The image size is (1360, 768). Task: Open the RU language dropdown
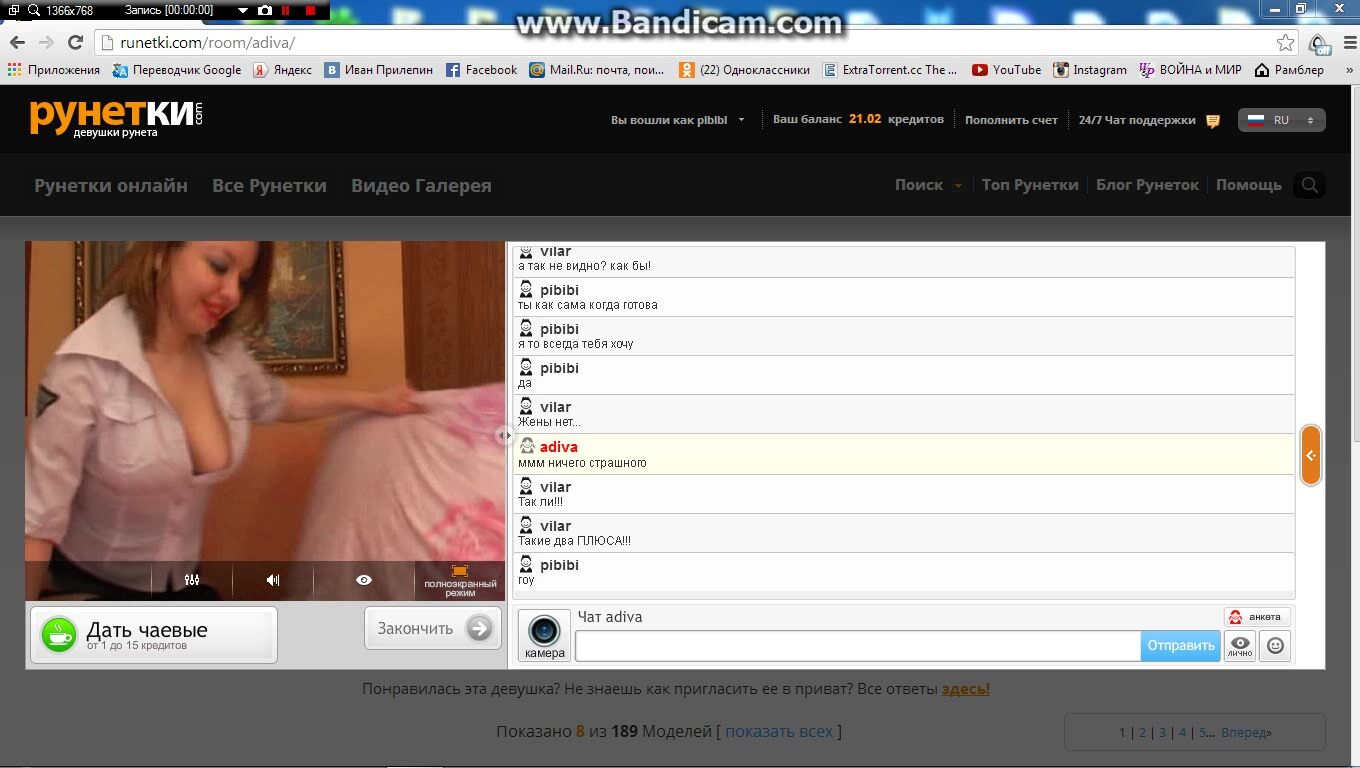[1282, 120]
